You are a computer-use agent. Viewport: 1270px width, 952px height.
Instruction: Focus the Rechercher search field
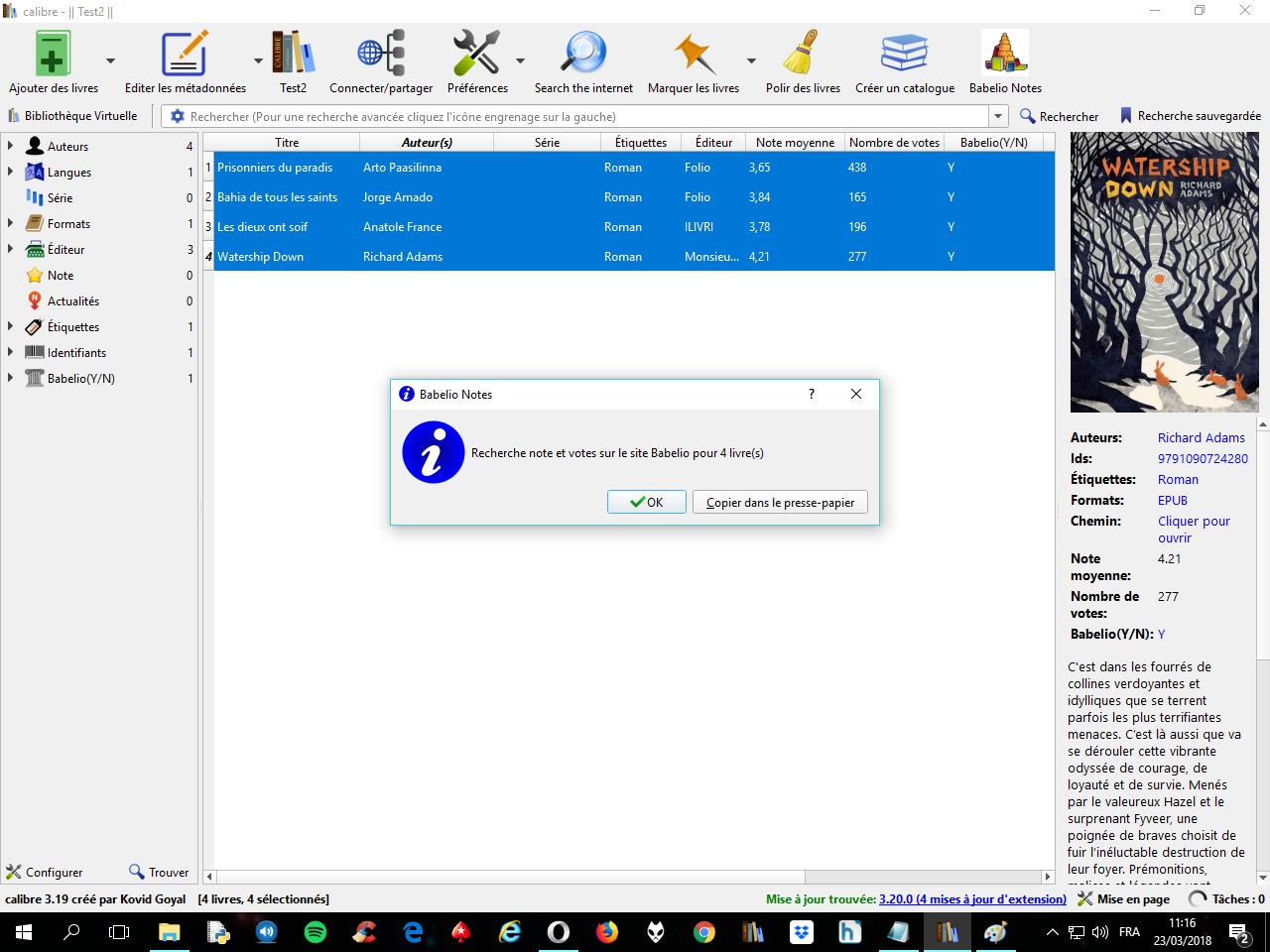point(585,116)
